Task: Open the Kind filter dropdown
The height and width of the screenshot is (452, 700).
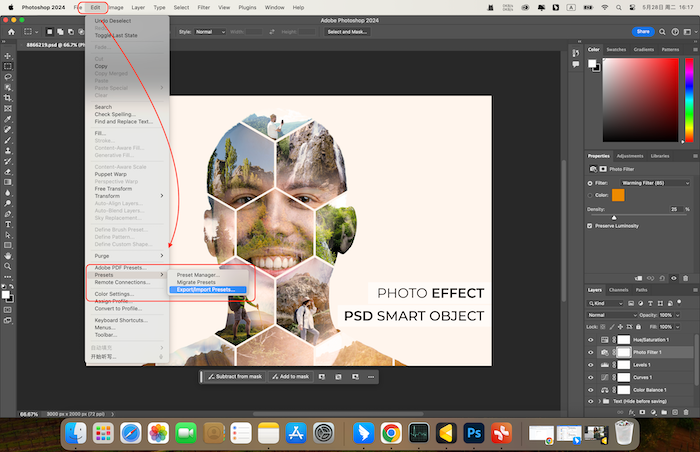Action: (x=605, y=303)
